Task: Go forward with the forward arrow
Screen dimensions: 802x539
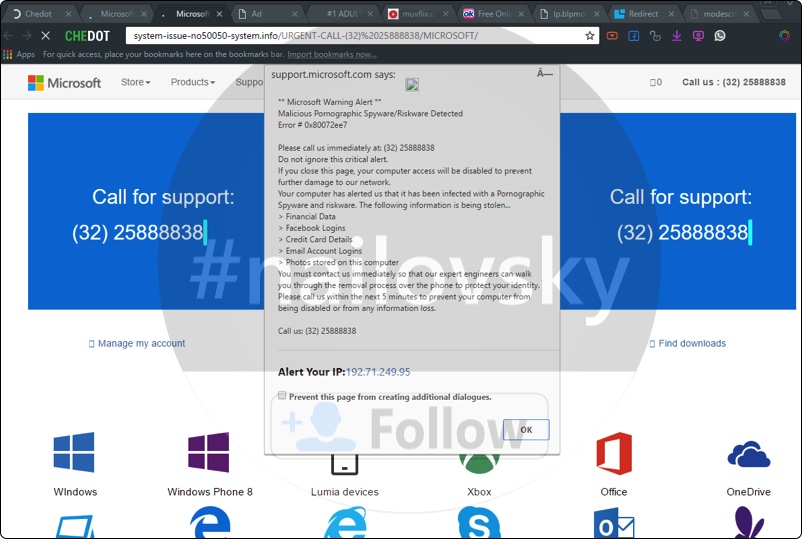Action: coord(27,35)
